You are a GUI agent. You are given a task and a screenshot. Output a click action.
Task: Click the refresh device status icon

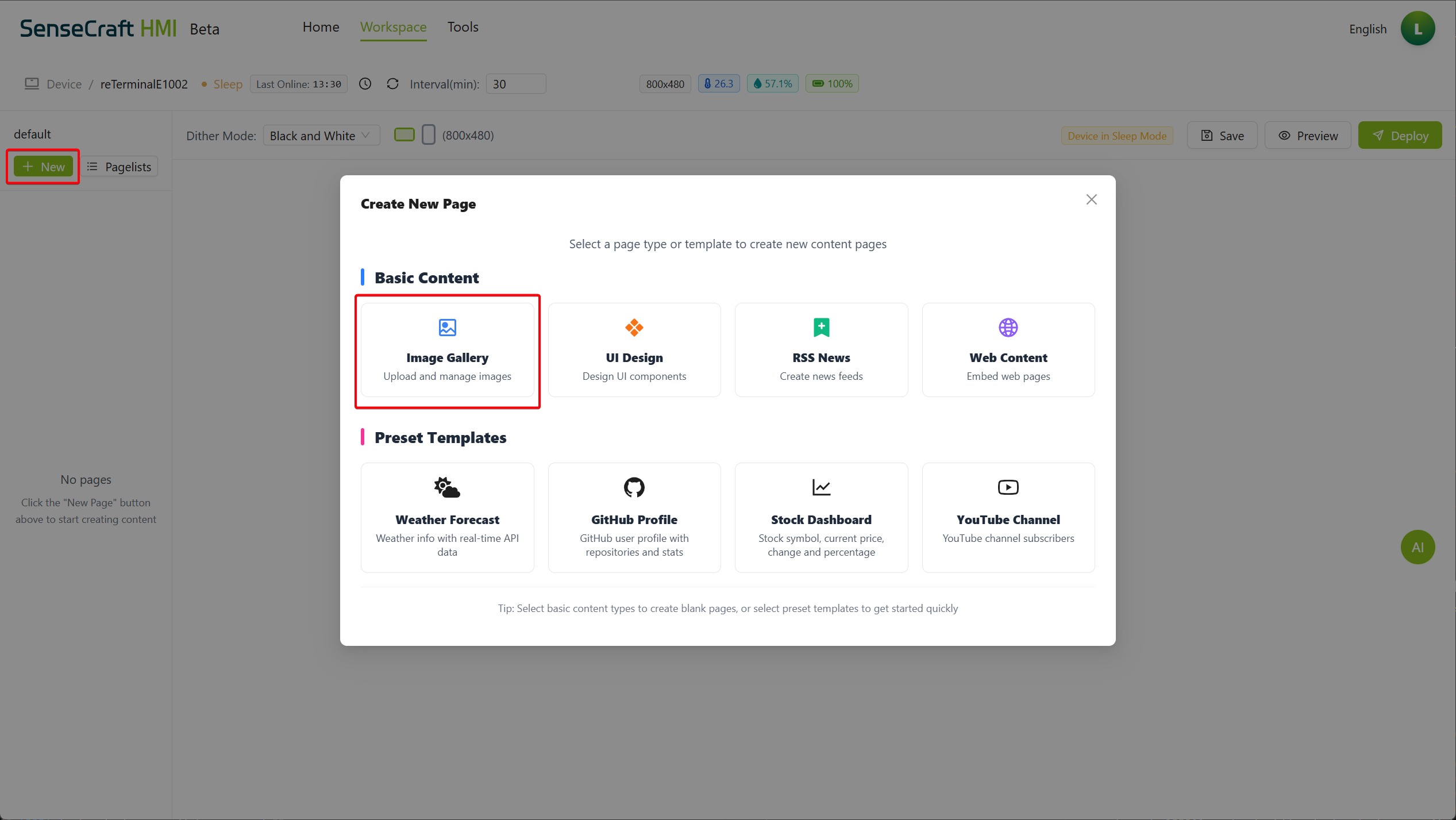[x=392, y=84]
